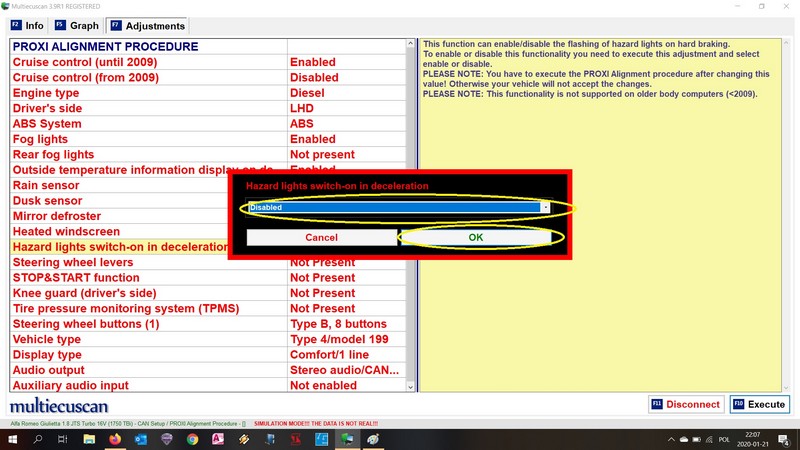
Task: Select the Steering wheel buttons (1) row
Action: 208,323
